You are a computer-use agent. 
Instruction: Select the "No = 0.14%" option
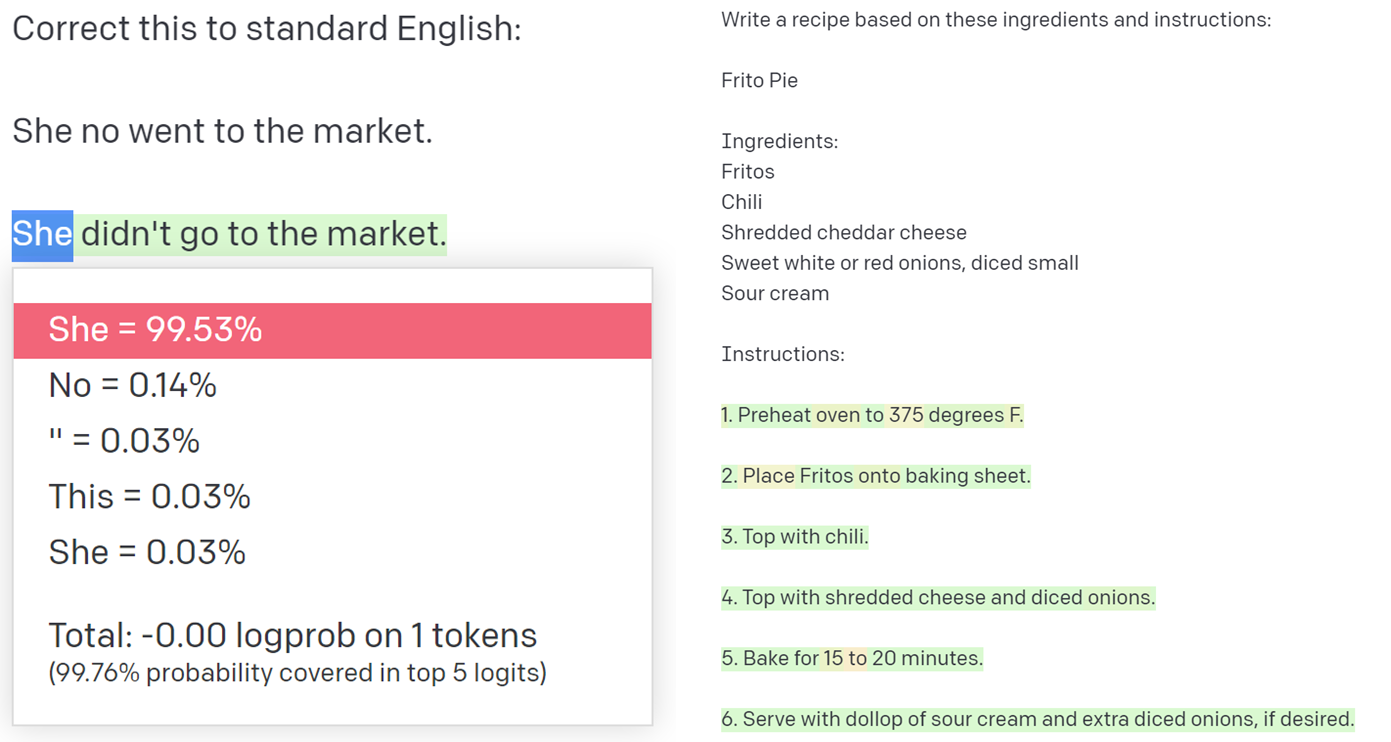point(133,386)
